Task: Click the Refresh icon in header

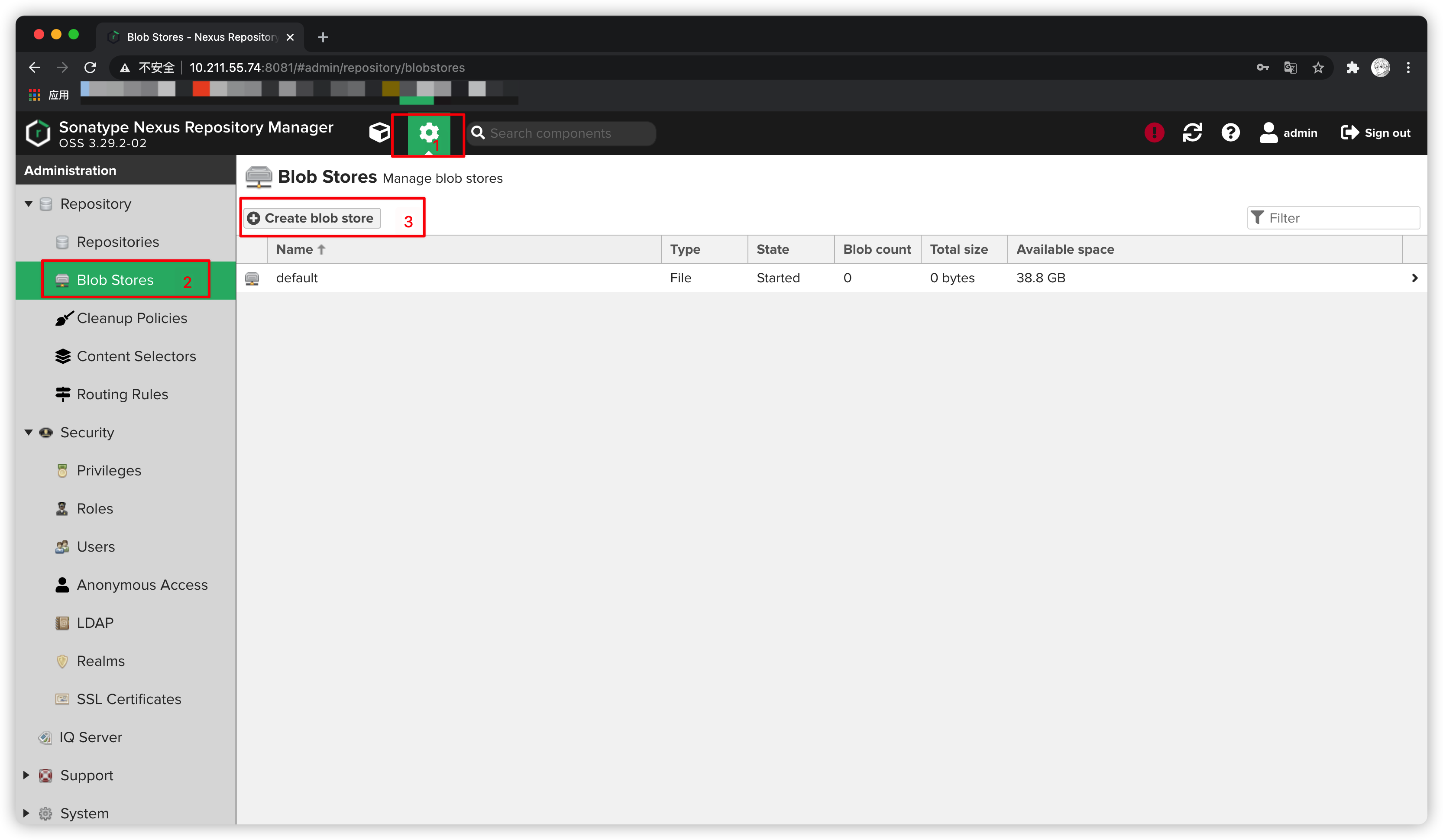Action: (1192, 133)
